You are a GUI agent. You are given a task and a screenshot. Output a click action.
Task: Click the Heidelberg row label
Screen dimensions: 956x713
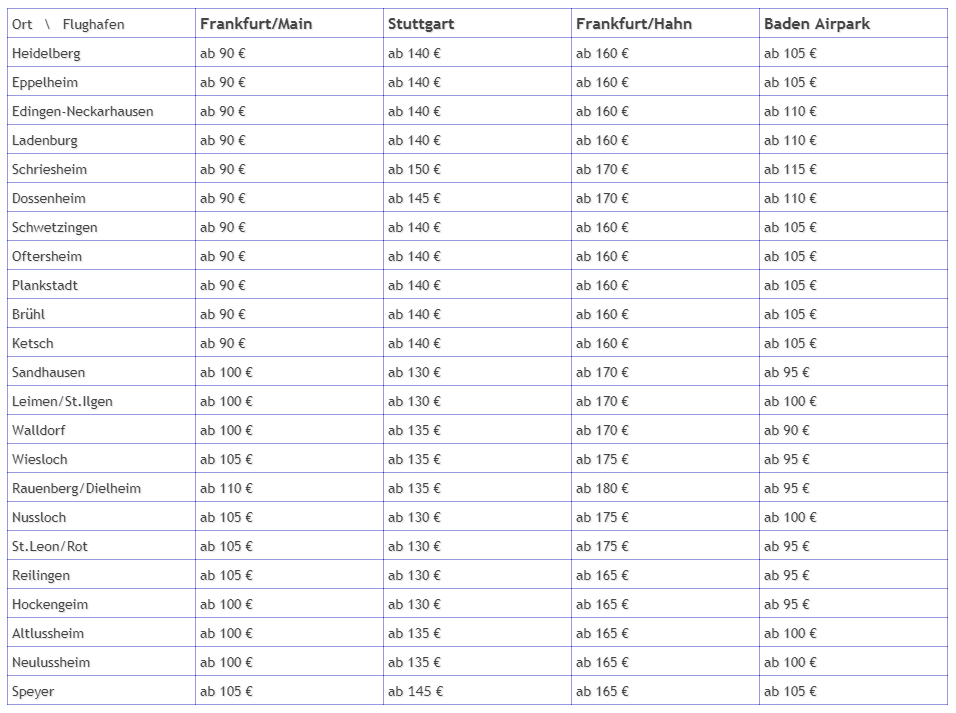[x=46, y=54]
